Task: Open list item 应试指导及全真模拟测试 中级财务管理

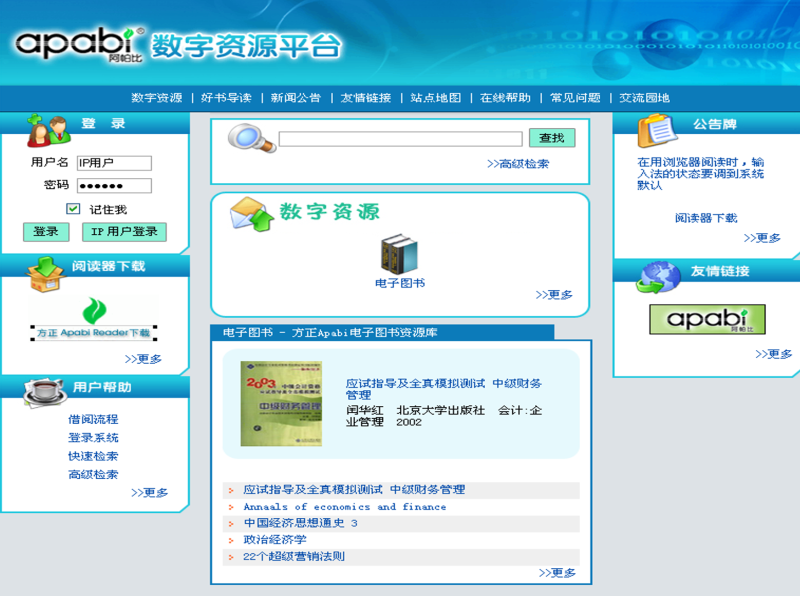Action: (354, 490)
